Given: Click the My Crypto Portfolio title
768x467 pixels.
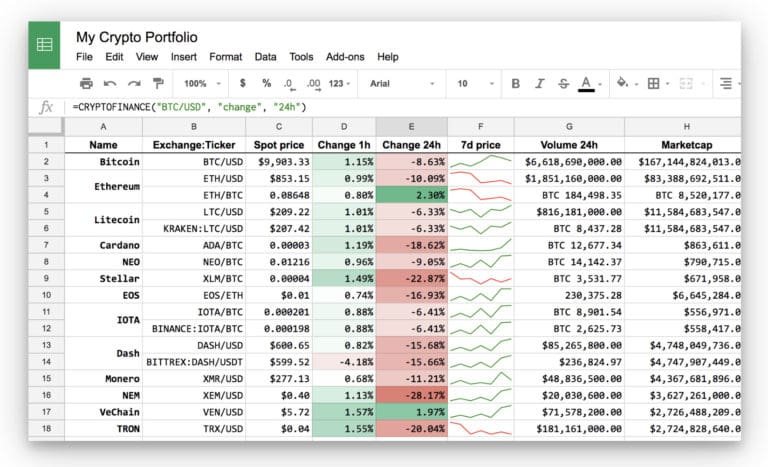Looking at the screenshot, I should click(x=136, y=37).
